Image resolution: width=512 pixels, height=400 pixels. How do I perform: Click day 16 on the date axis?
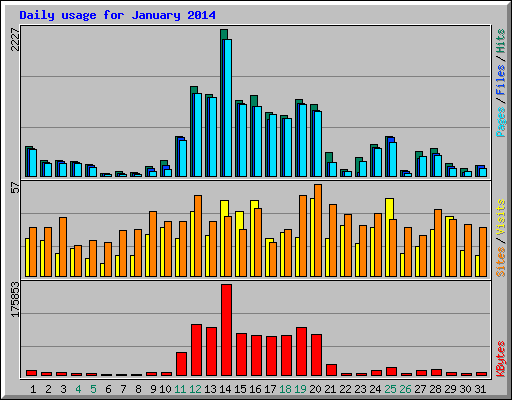[x=255, y=389]
